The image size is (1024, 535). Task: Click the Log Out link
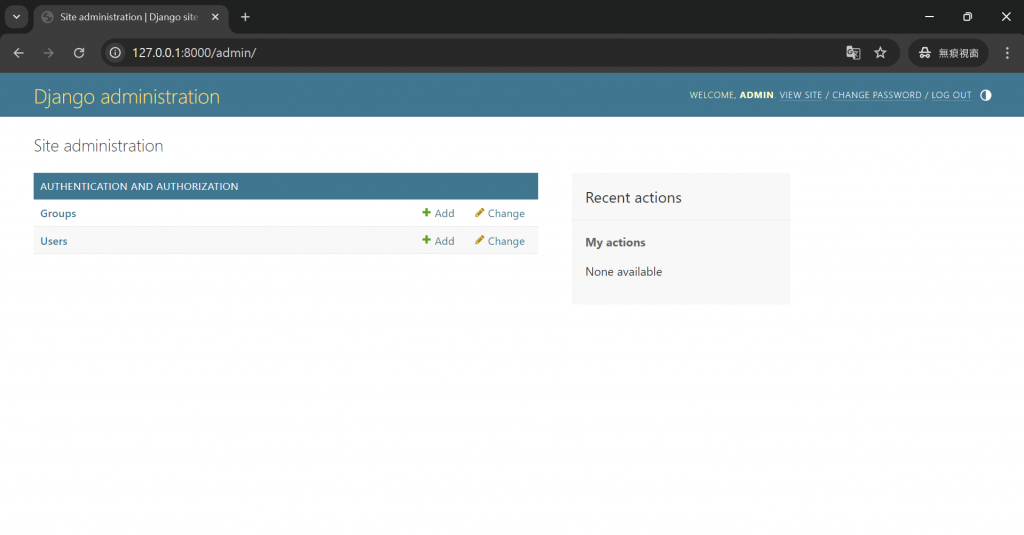click(951, 95)
